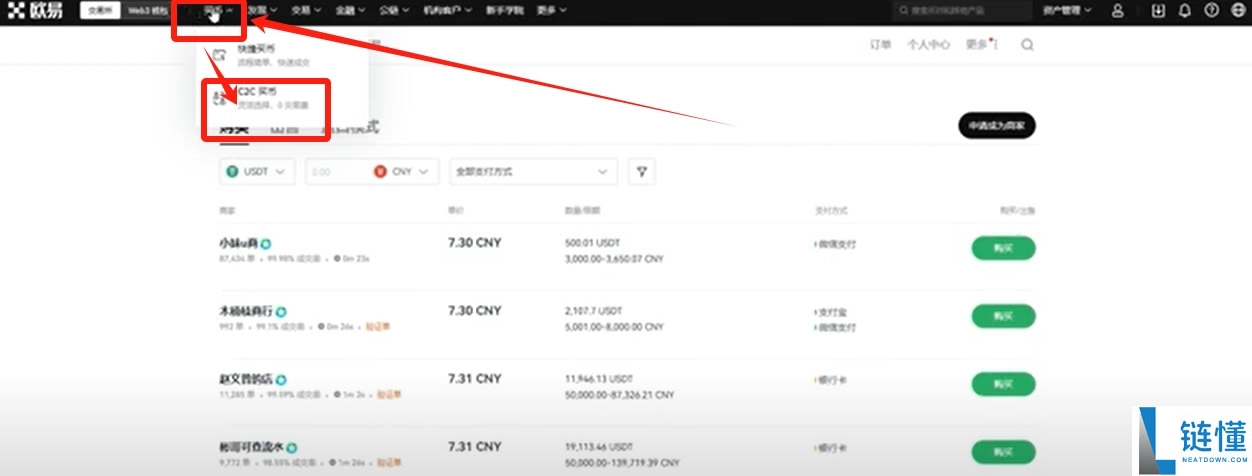Viewport: 1252px width, 476px height.
Task: Click the 快捷买币 menu item icon
Action: 220,55
